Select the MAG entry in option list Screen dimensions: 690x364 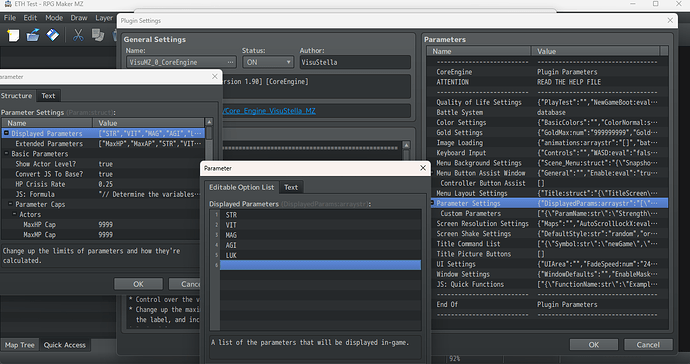pos(320,235)
